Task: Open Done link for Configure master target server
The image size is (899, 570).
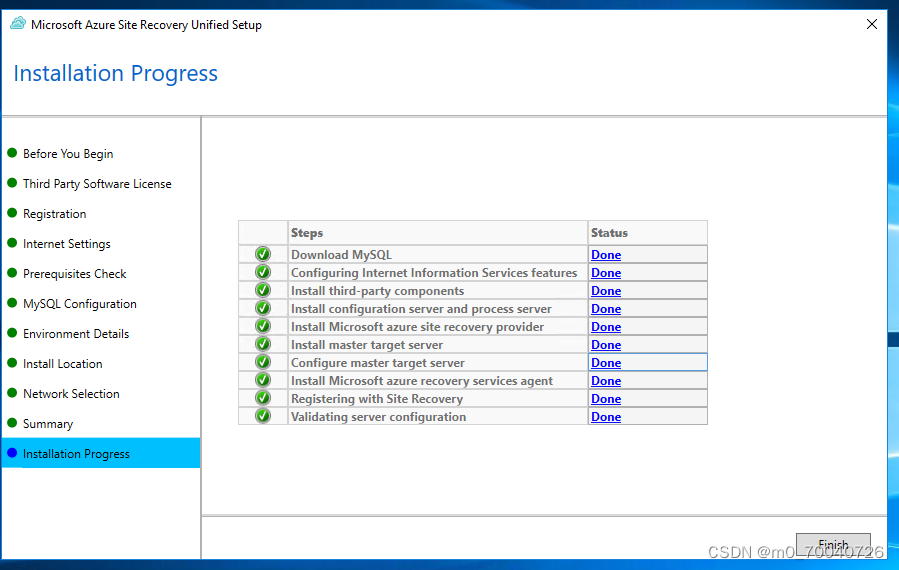Action: (x=606, y=363)
